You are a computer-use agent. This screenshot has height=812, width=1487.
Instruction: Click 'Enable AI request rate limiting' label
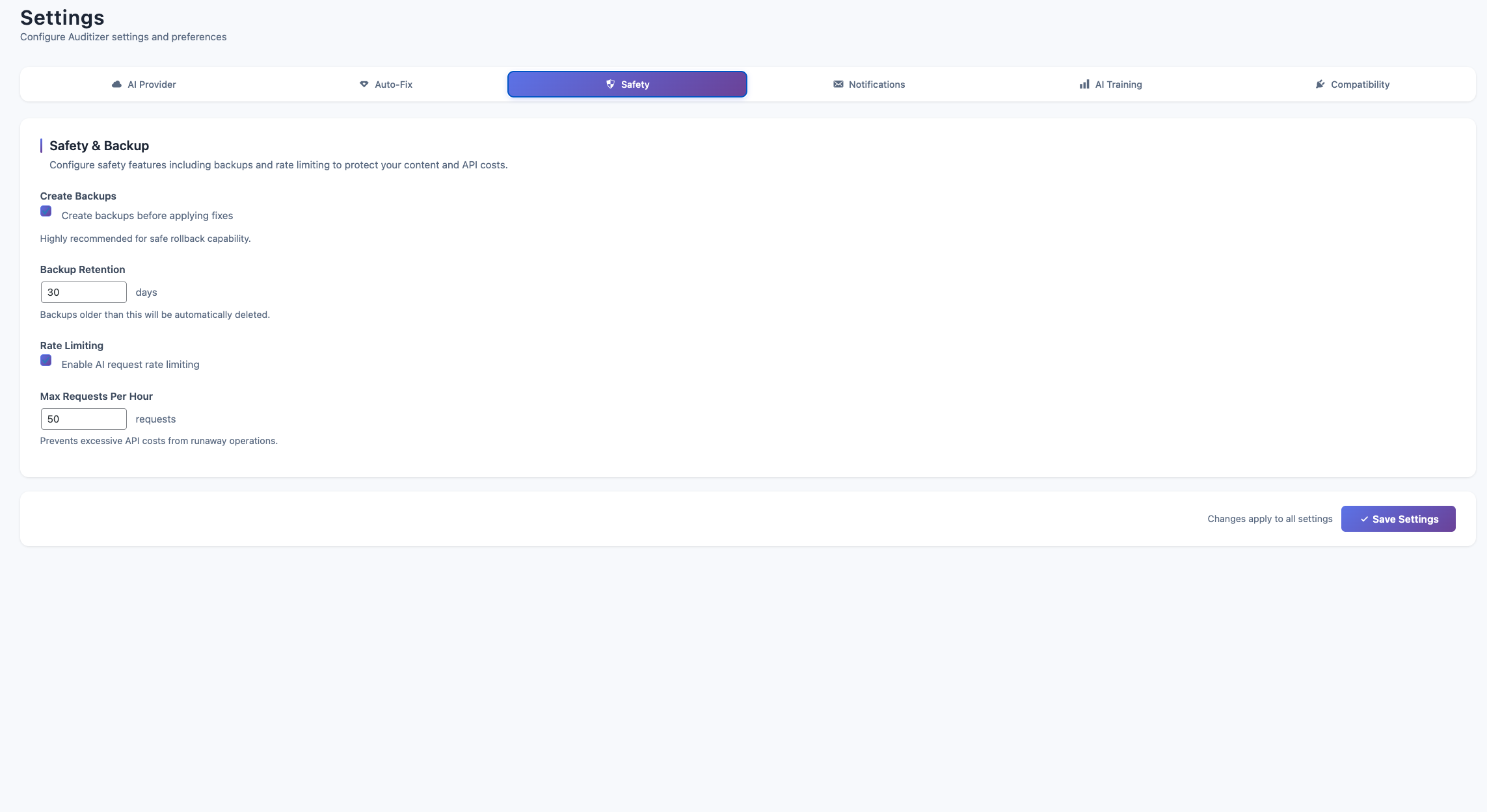[x=130, y=365]
